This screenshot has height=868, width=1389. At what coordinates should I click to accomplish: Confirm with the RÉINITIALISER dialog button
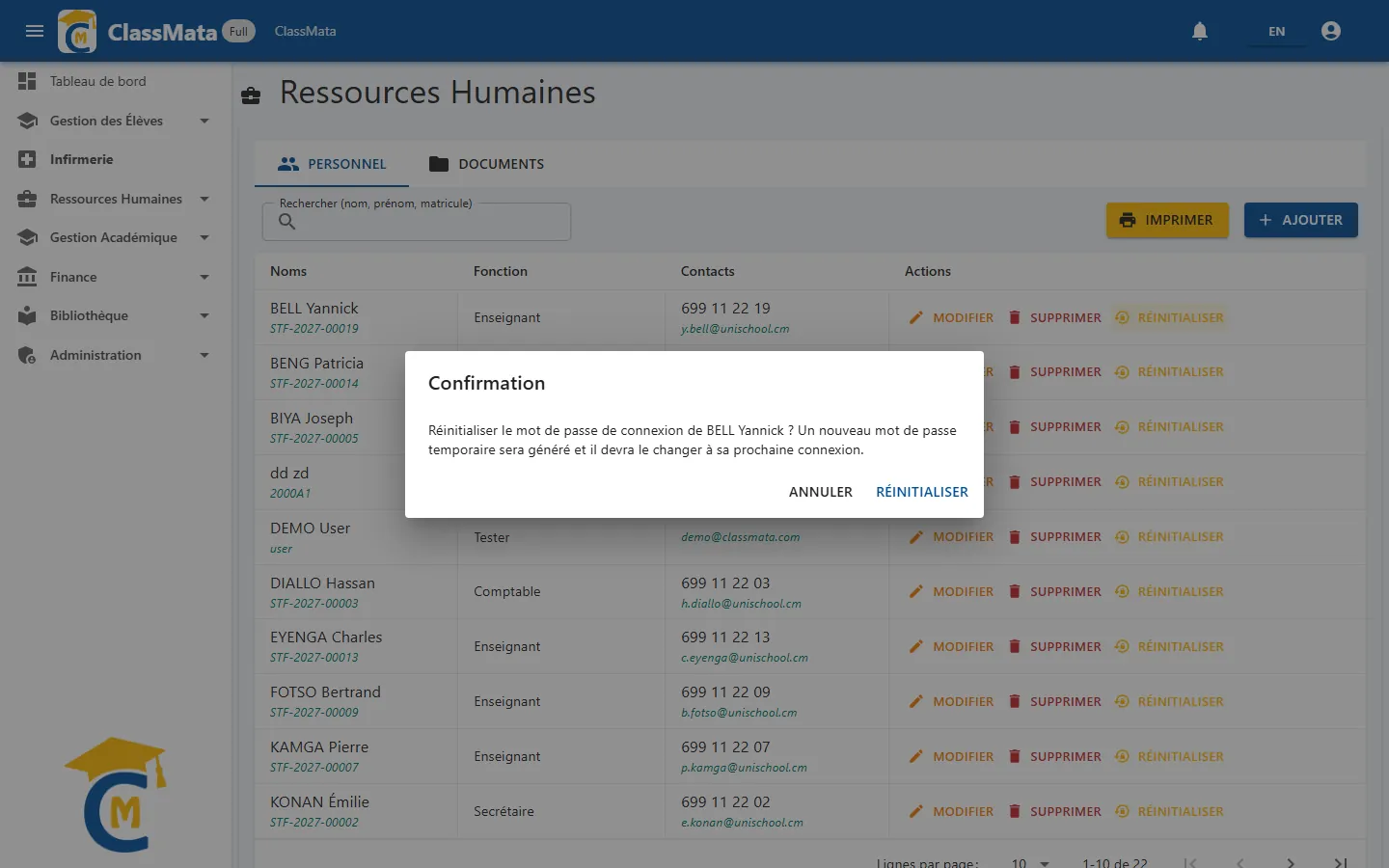coord(922,492)
